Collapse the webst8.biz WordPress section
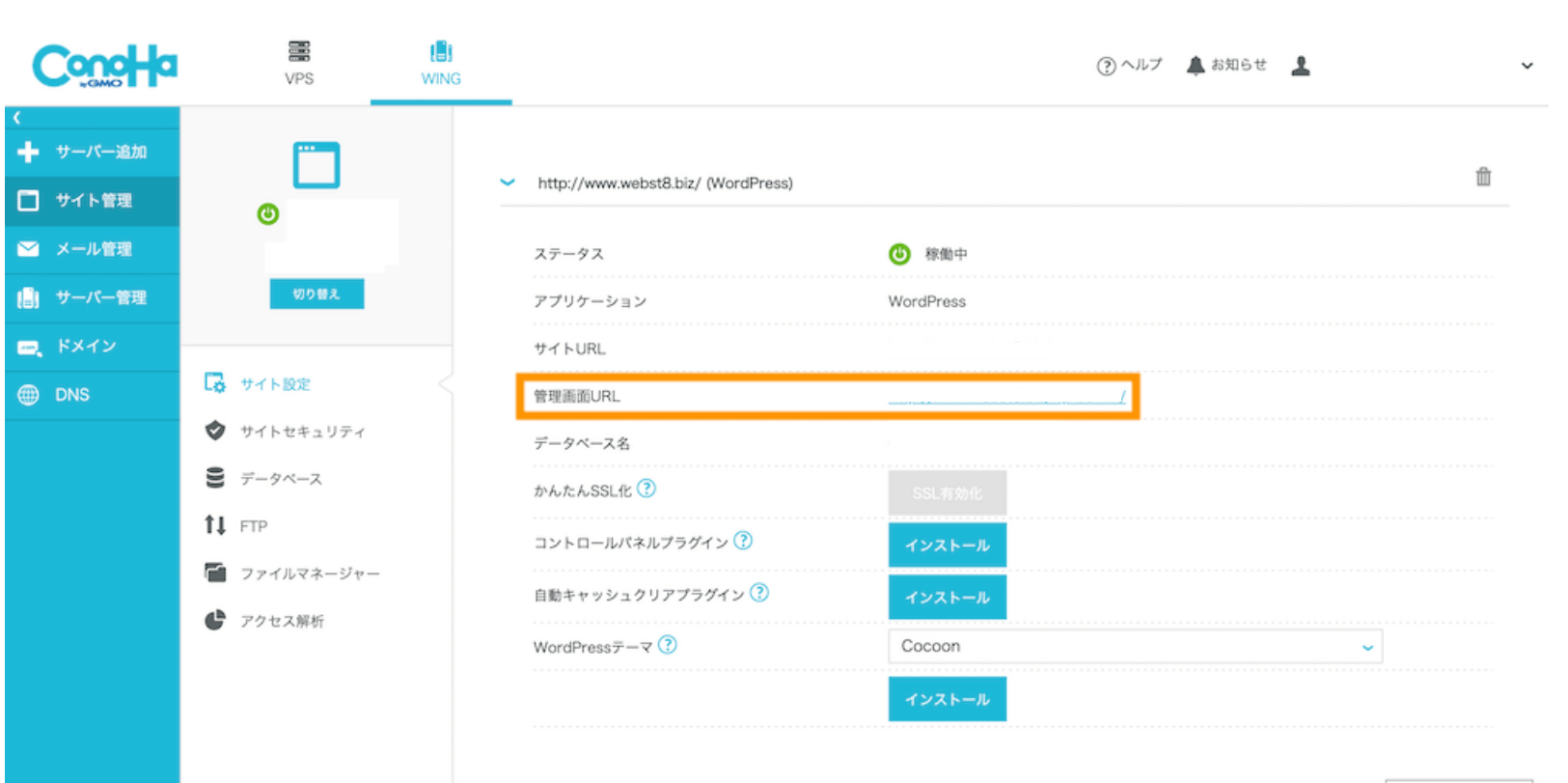The width and height of the screenshot is (1568, 783). click(x=508, y=182)
